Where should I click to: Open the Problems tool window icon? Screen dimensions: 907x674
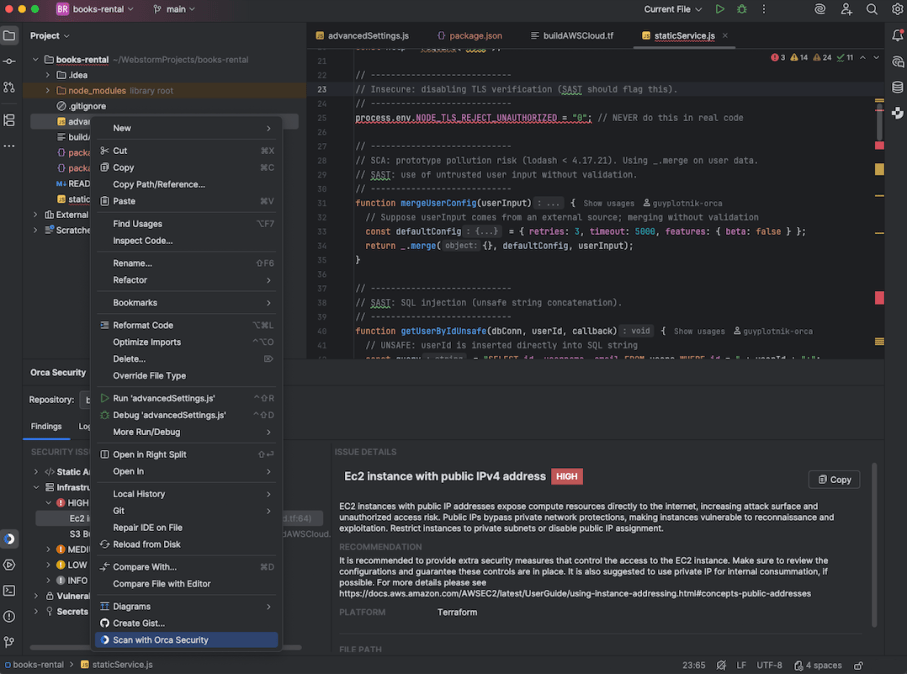click(x=9, y=618)
